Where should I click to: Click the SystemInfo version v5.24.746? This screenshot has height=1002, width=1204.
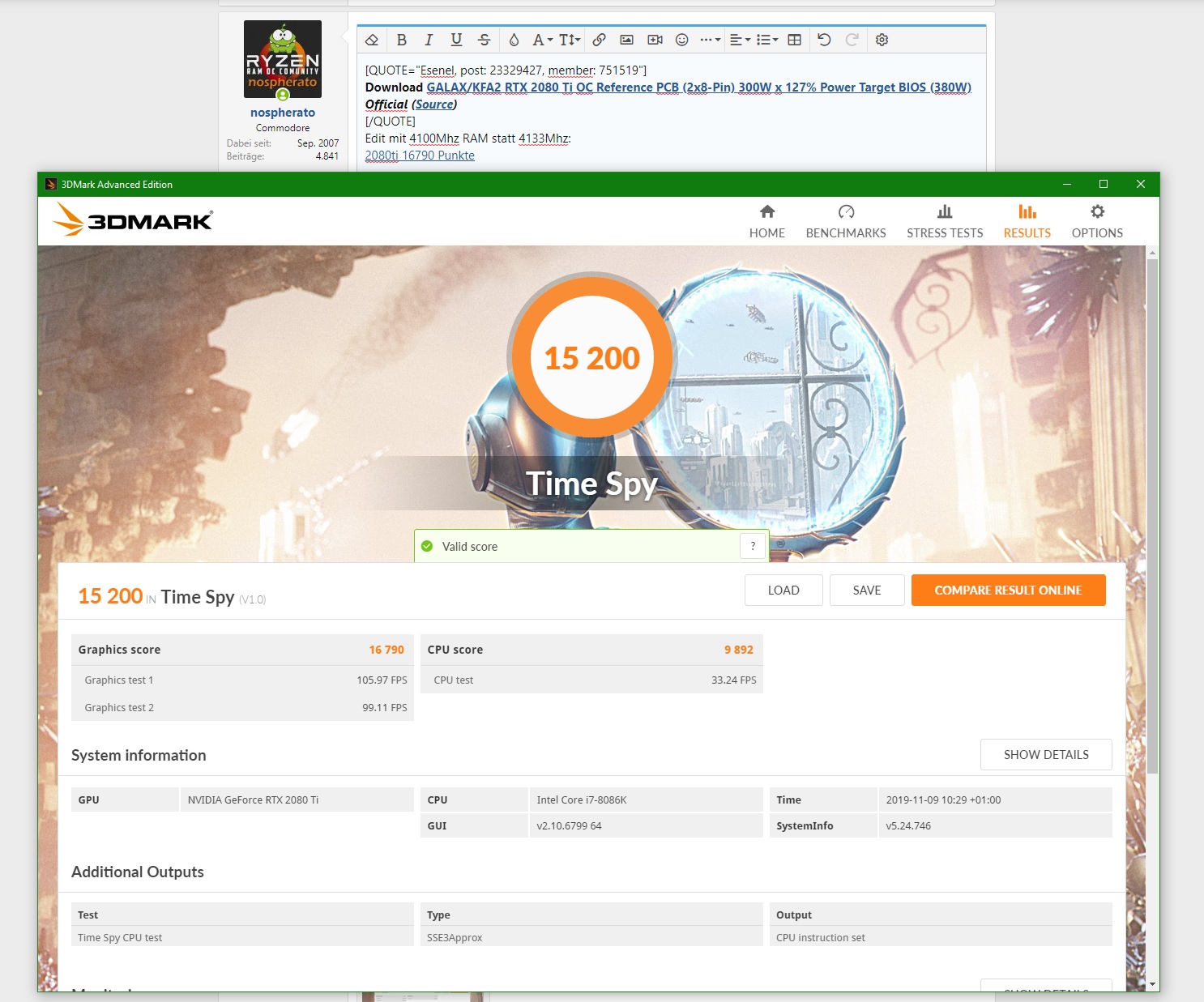coord(908,825)
